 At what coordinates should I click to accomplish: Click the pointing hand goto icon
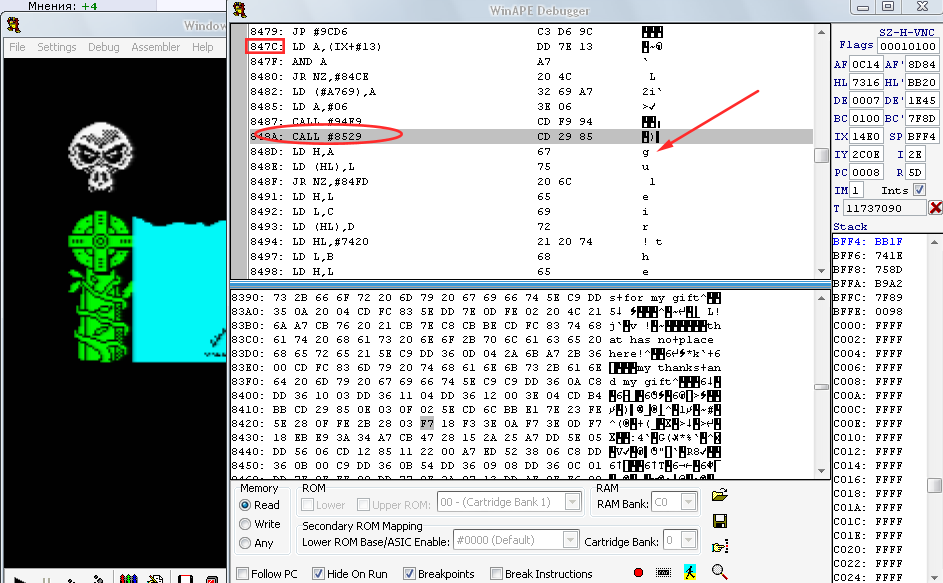point(719,547)
